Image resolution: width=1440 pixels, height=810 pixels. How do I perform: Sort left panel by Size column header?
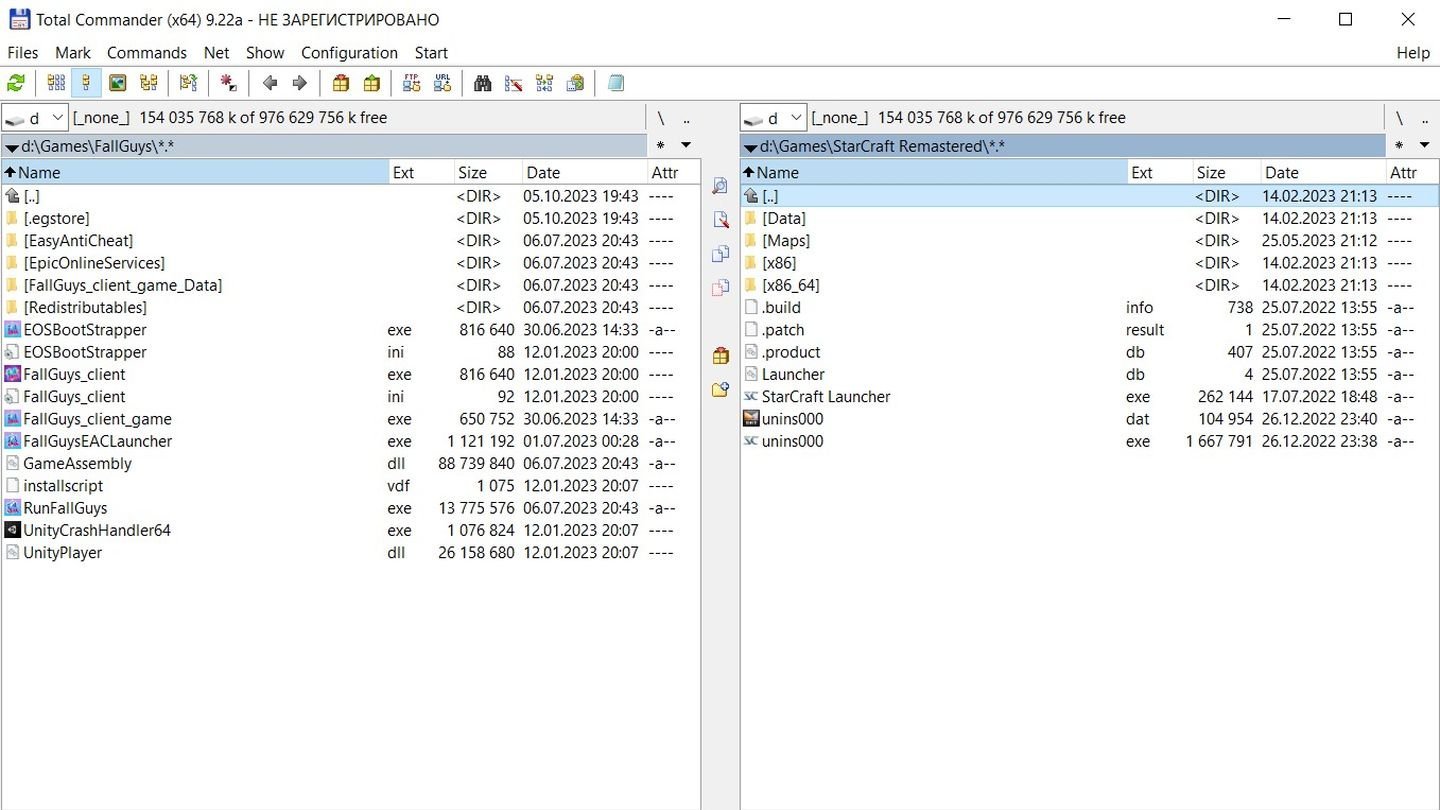tap(488, 173)
